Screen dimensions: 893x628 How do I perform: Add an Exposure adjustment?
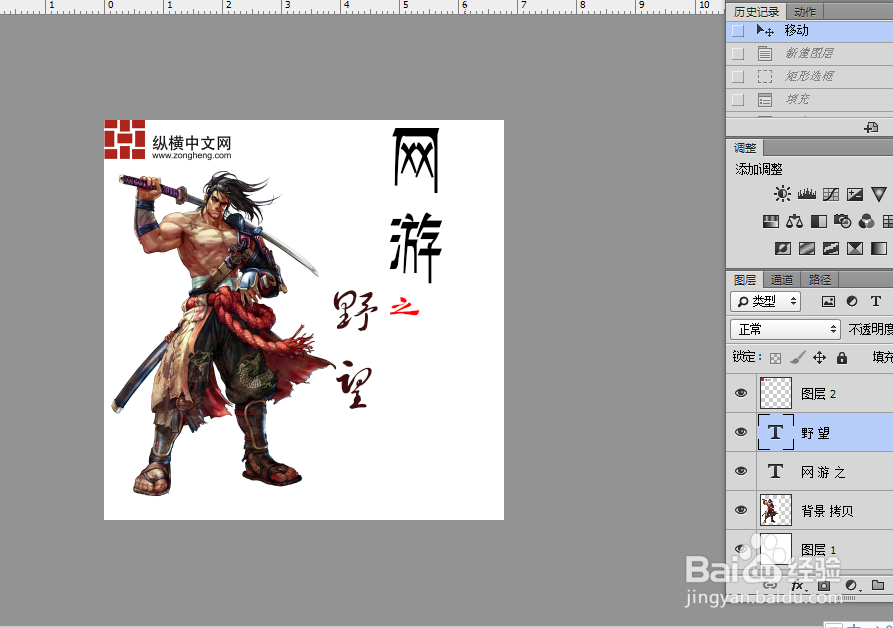pos(854,194)
